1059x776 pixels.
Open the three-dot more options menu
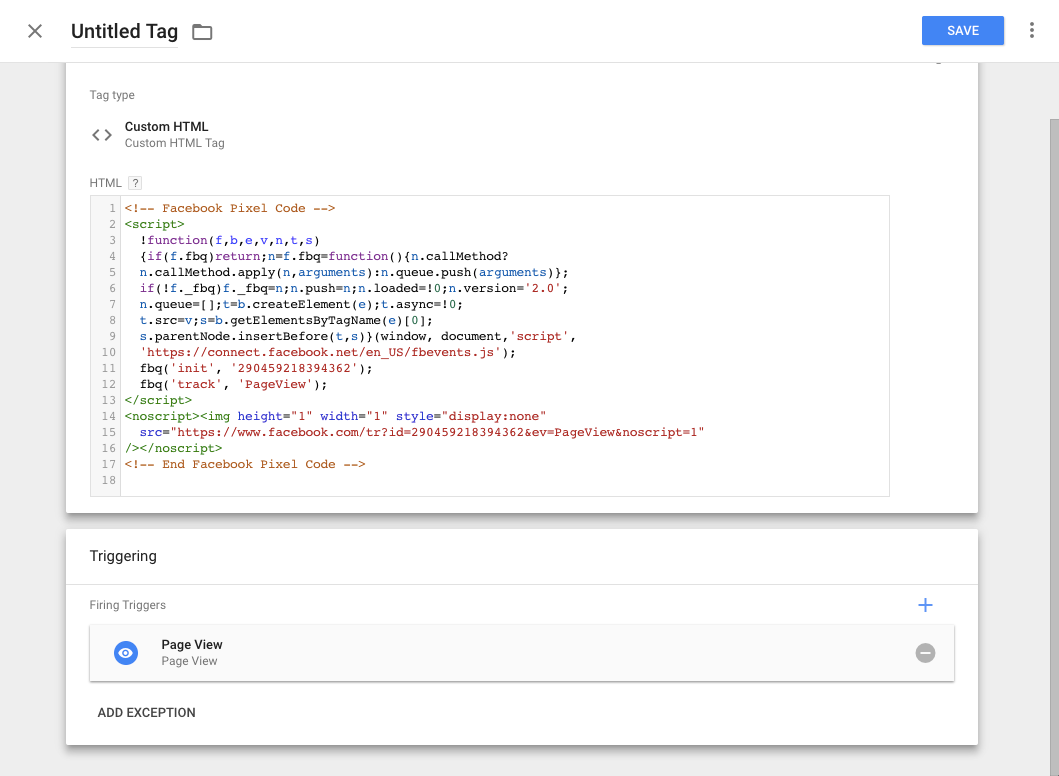(x=1032, y=31)
